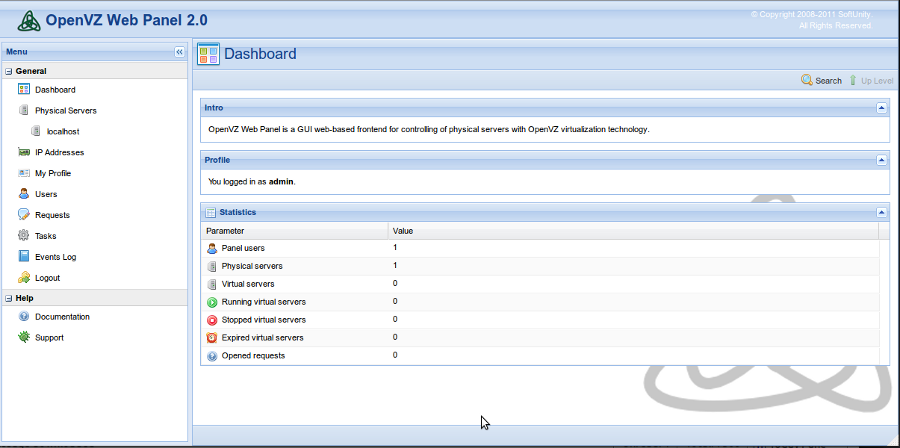Click the OpenVZ Web Panel 2.0 title
The image size is (900, 448).
[126, 21]
